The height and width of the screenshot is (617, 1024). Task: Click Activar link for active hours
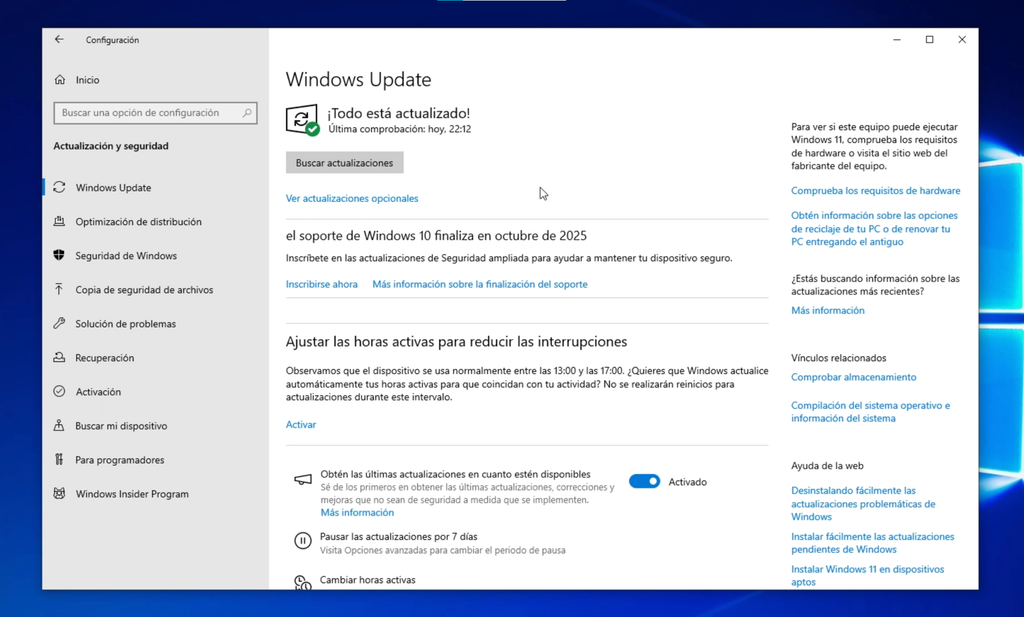pyautogui.click(x=301, y=424)
